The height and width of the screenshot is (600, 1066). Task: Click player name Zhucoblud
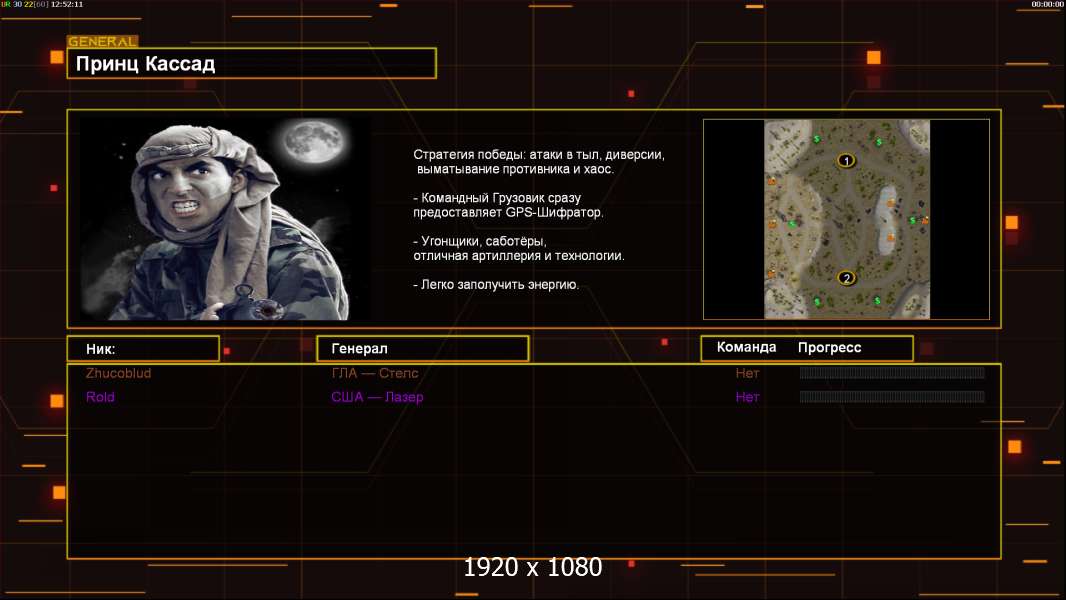coord(119,373)
